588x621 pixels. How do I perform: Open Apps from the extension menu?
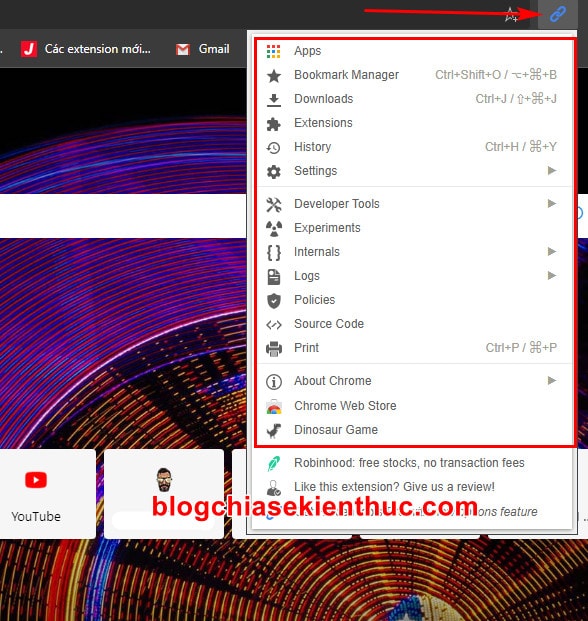click(414, 51)
